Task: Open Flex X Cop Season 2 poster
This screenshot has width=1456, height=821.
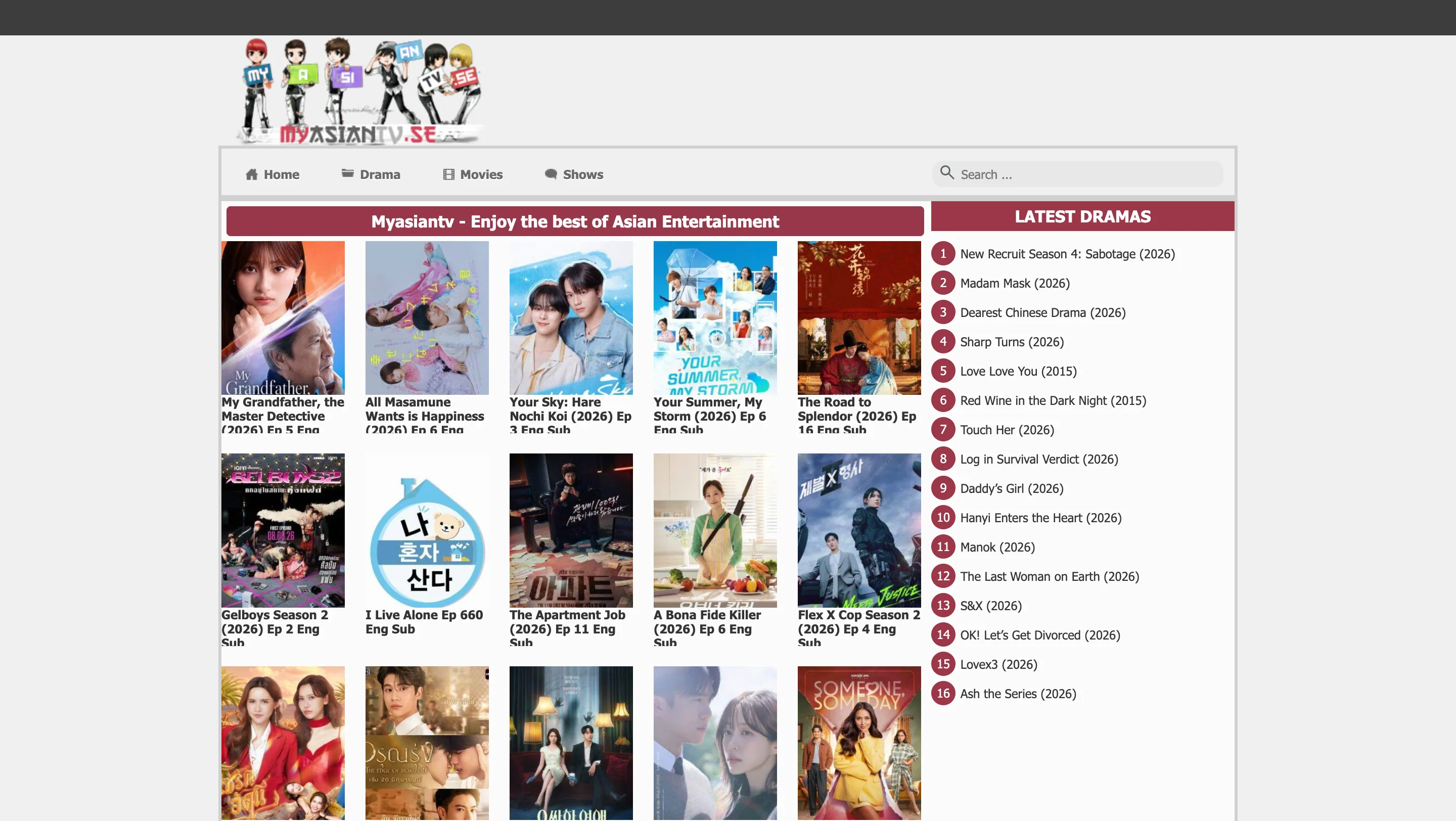Action: pos(859,531)
